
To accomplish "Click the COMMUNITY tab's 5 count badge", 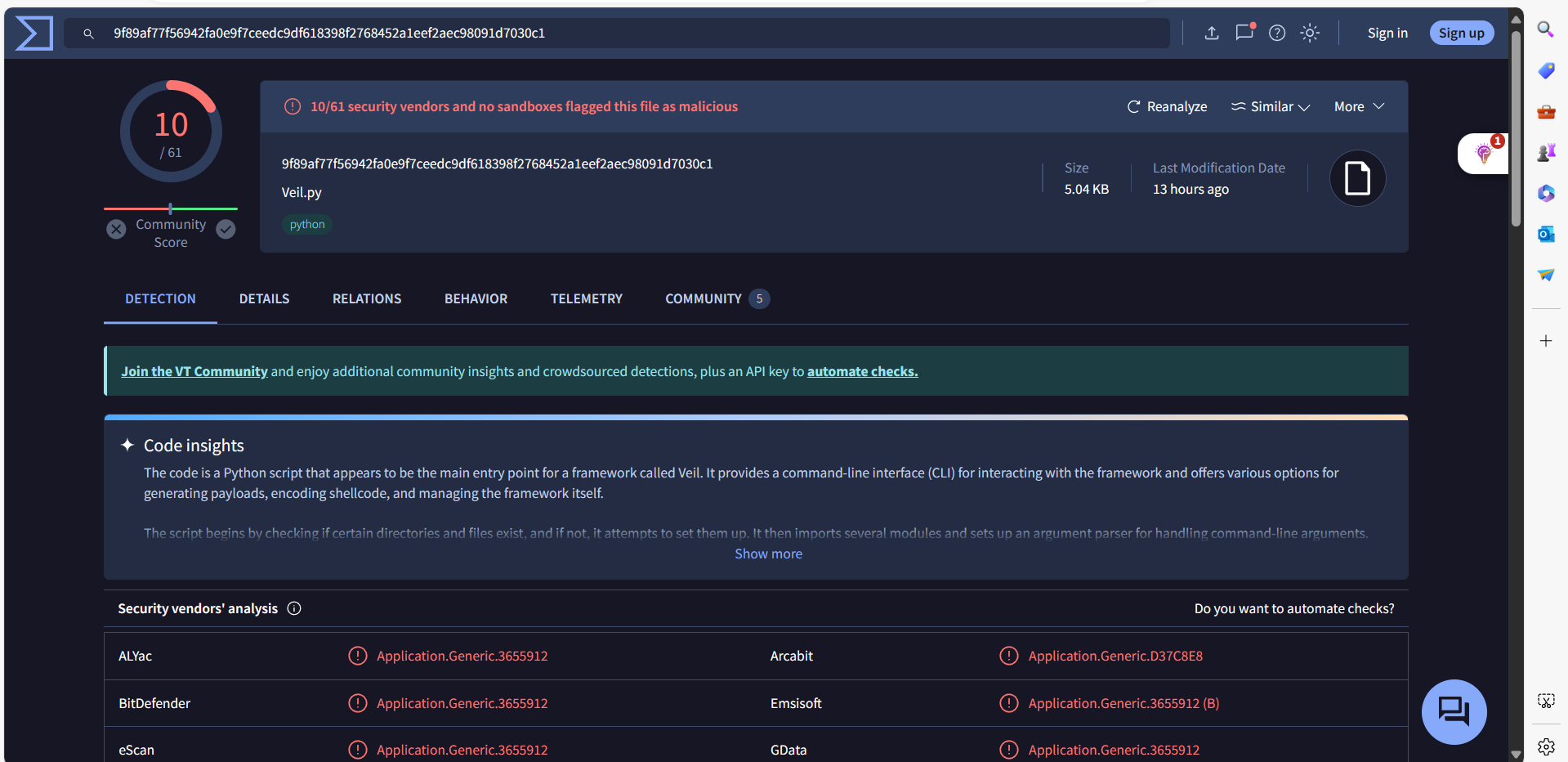I will click(x=759, y=299).
